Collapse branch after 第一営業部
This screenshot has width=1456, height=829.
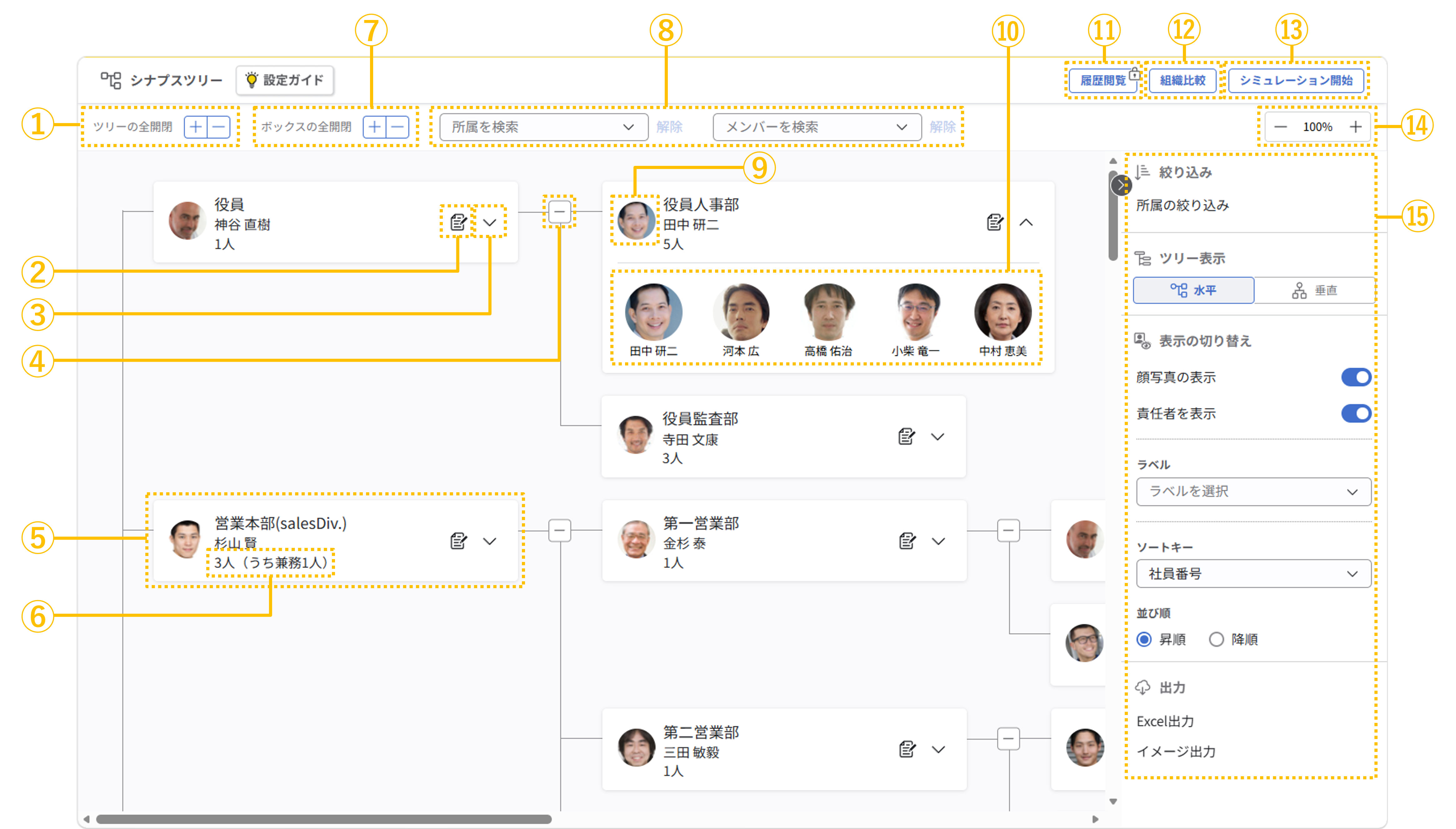coord(1008,531)
